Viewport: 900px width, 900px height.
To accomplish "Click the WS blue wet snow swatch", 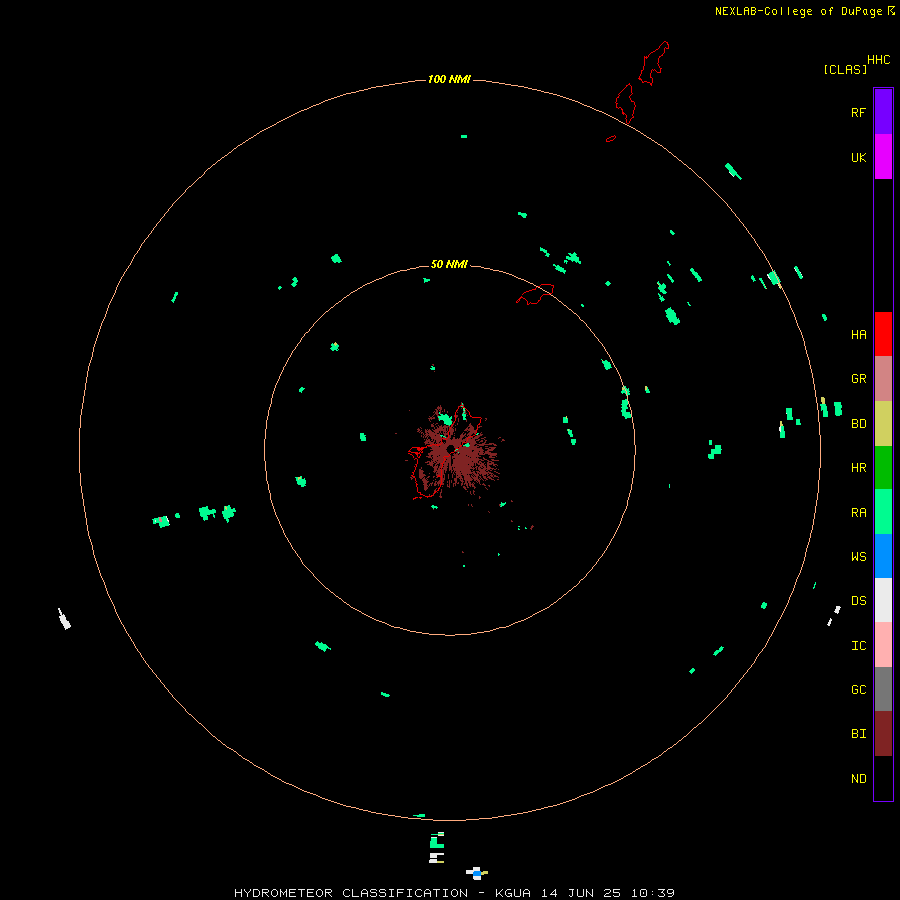I will 883,556.
